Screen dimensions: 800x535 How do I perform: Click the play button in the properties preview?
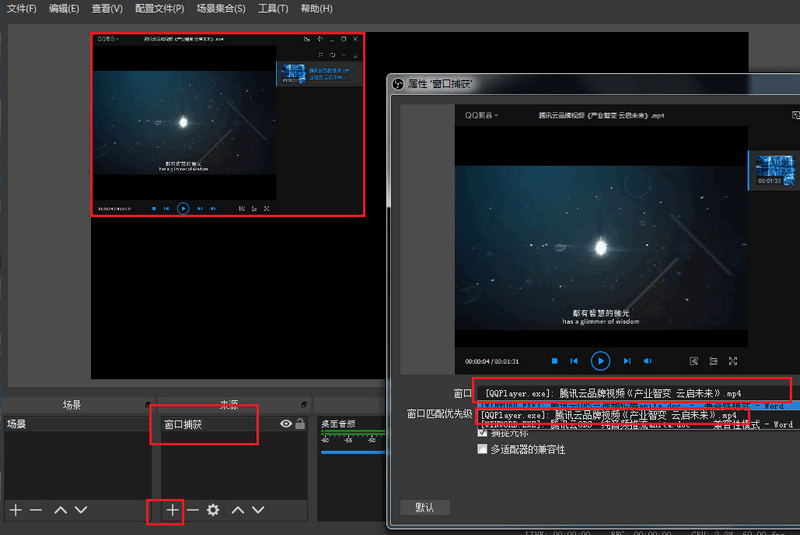pyautogui.click(x=600, y=361)
